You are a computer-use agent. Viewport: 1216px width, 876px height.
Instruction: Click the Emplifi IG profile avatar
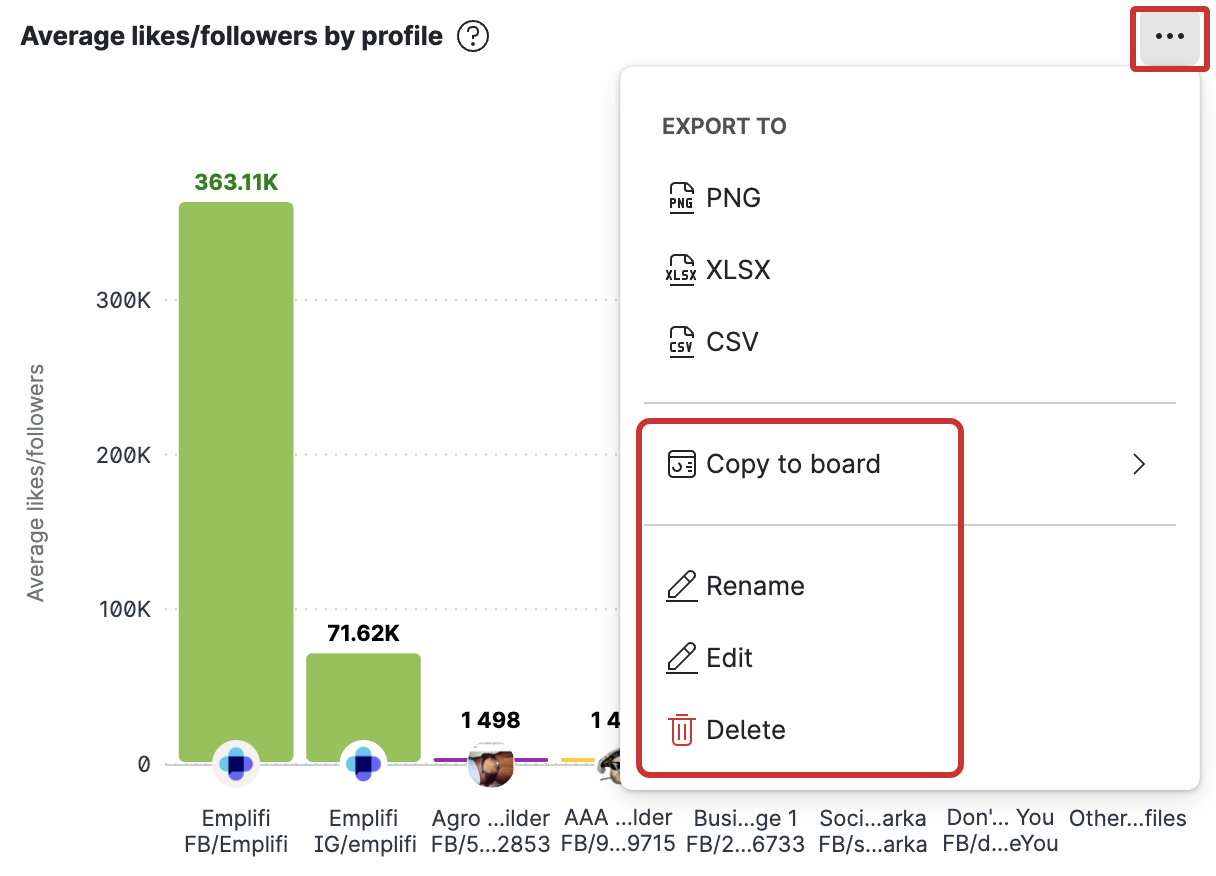coord(363,765)
